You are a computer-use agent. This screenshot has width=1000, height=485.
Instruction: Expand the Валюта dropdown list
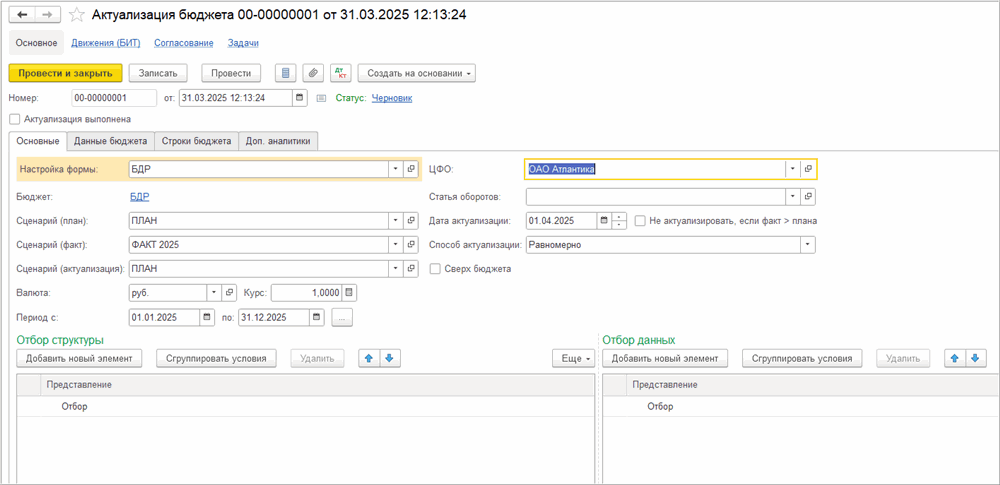point(214,293)
